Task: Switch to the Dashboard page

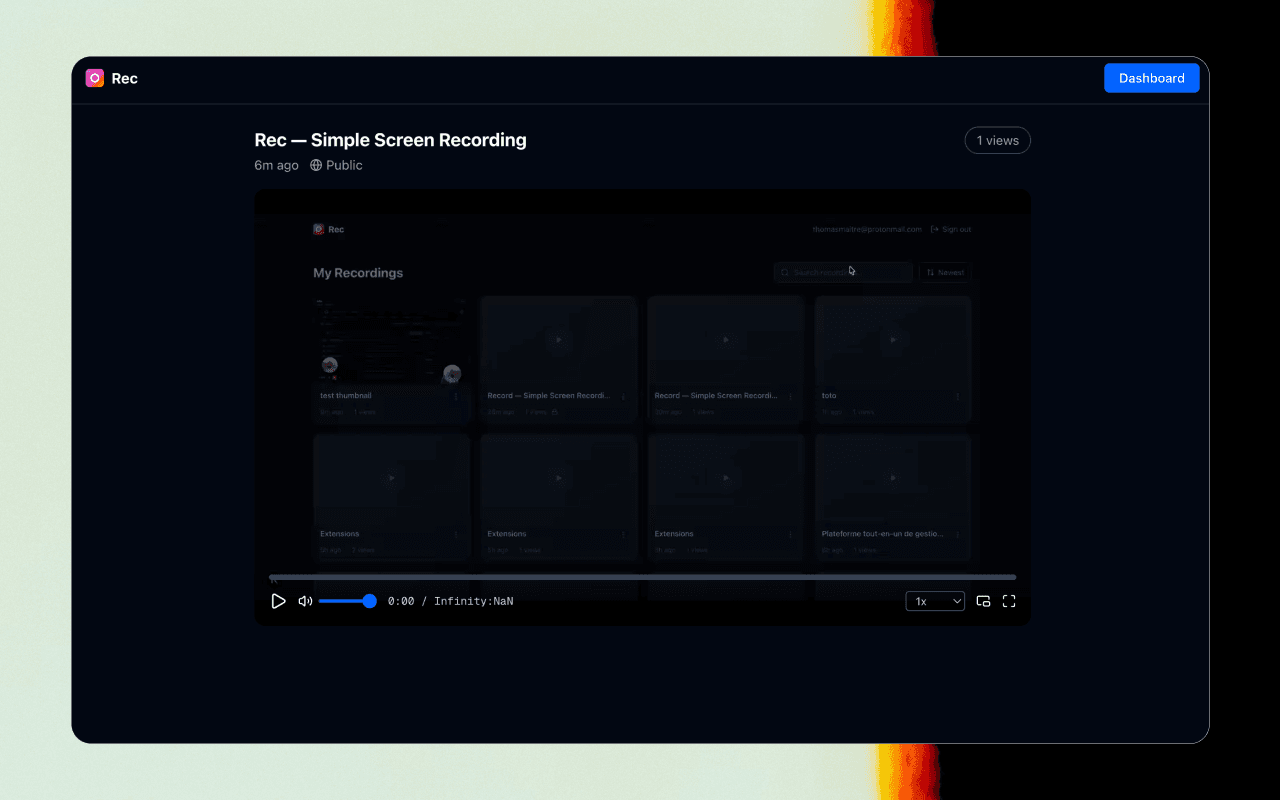Action: click(1151, 77)
